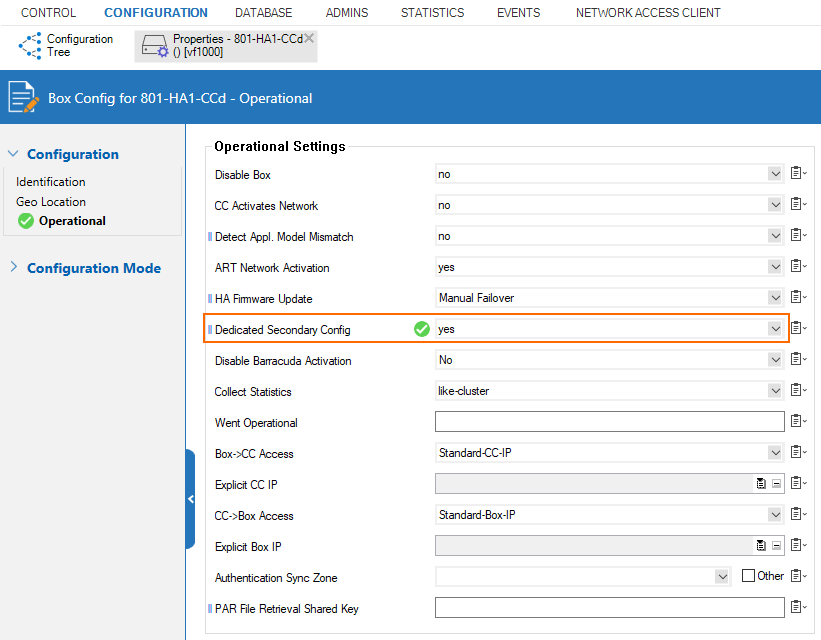Close the Properties 801-HA1-CCd tab
This screenshot has height=640, width=821.
point(309,38)
